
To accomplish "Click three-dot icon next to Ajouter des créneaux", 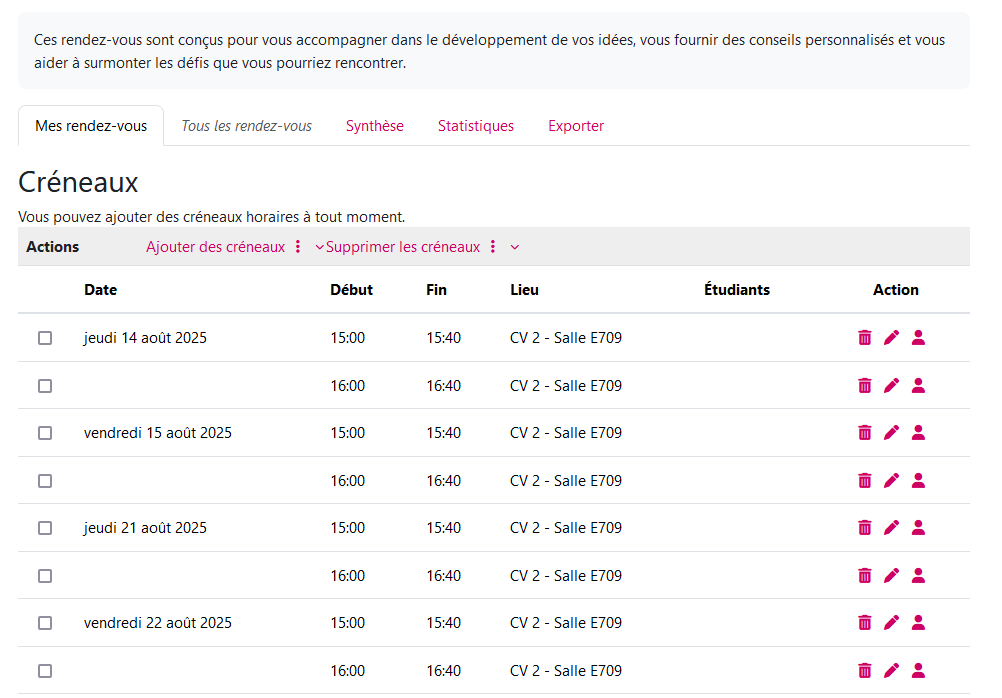I will click(298, 247).
